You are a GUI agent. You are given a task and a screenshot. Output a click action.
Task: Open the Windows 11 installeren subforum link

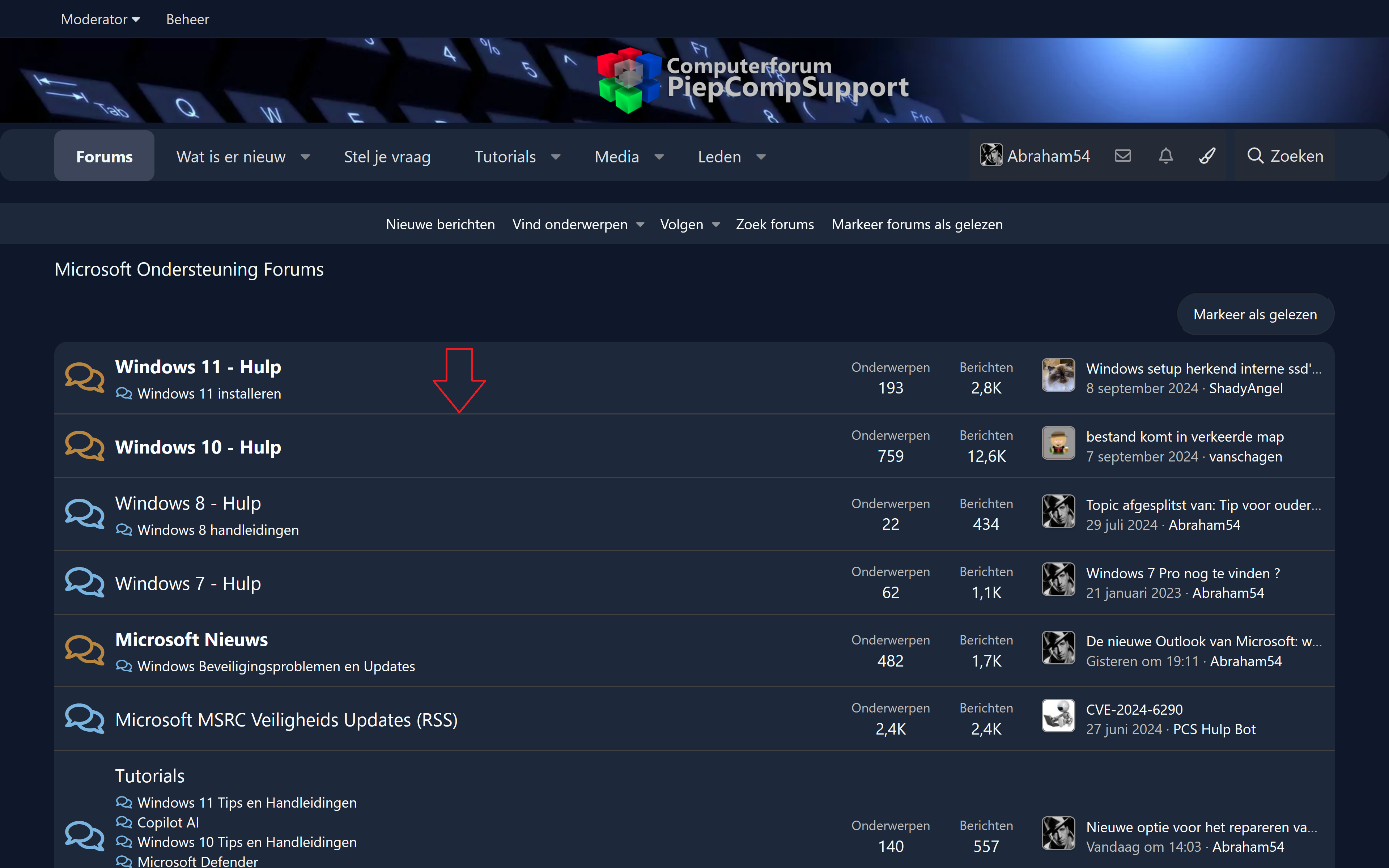pyautogui.click(x=209, y=394)
